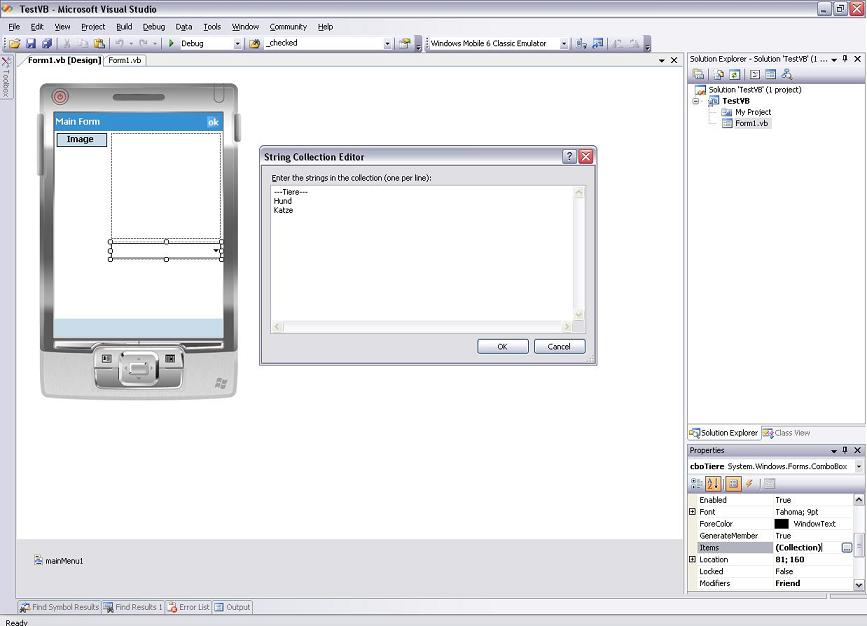Screen dimensions: 867x626
Task: Click the Device Options toolbar icon
Action: (598, 43)
